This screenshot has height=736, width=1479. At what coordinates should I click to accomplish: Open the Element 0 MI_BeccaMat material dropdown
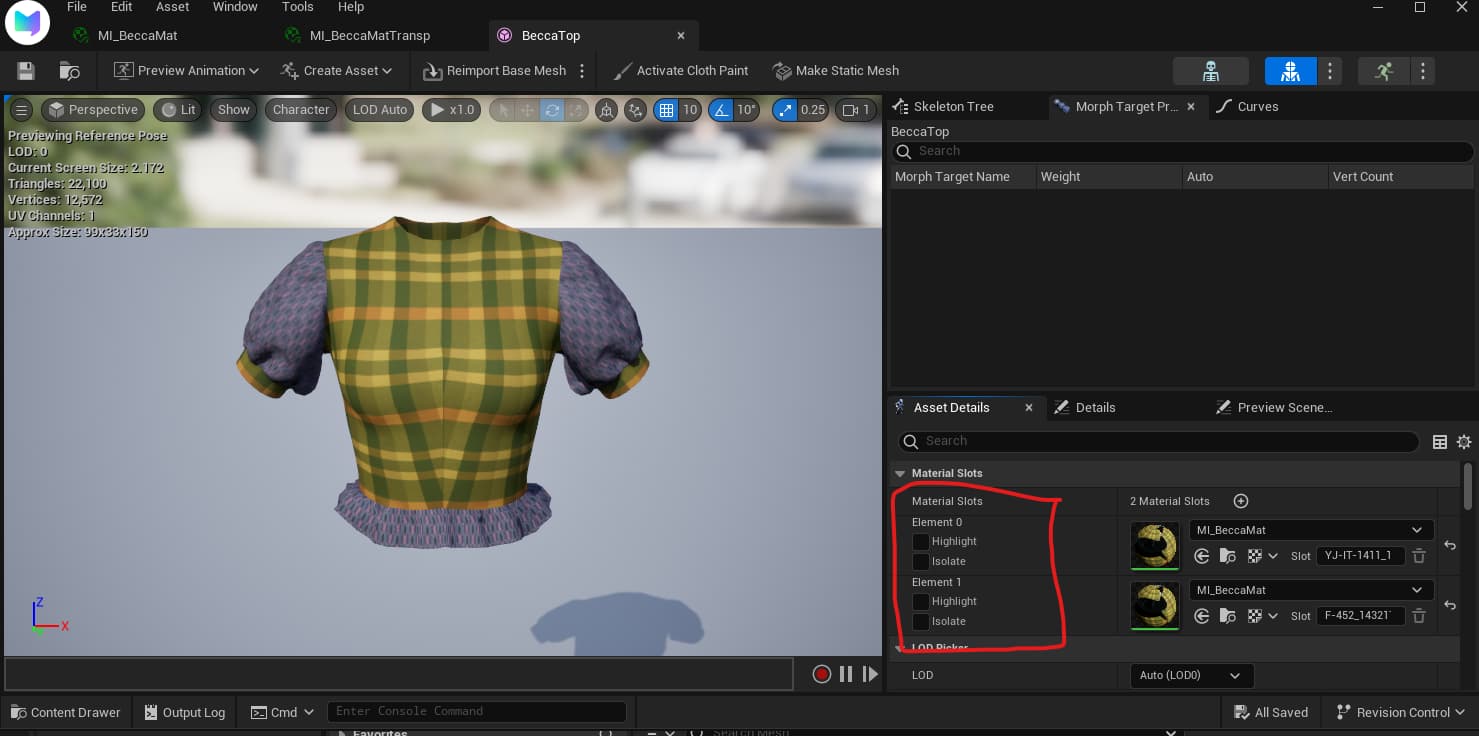1311,530
